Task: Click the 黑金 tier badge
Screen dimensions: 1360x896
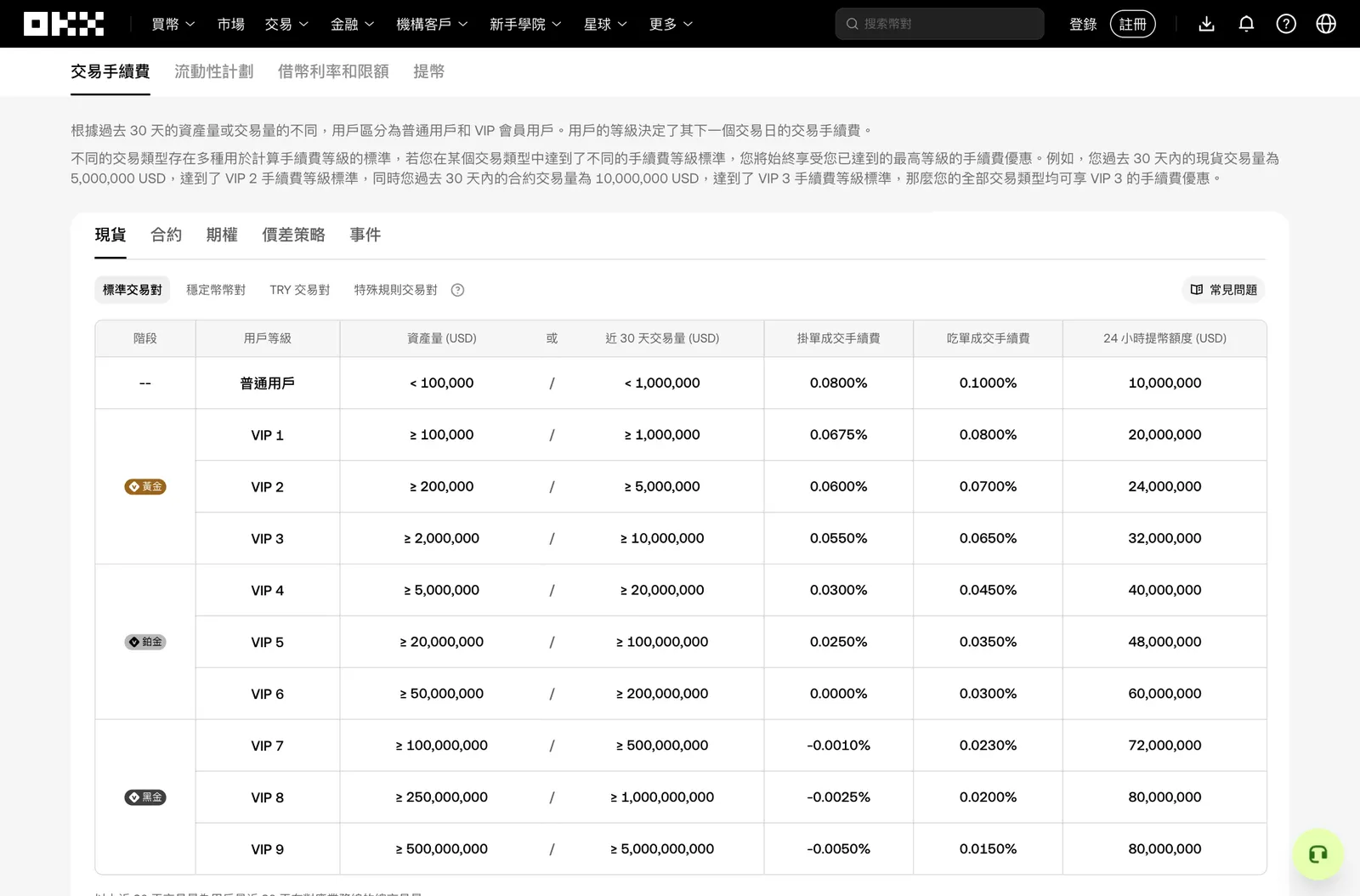Action: (145, 797)
